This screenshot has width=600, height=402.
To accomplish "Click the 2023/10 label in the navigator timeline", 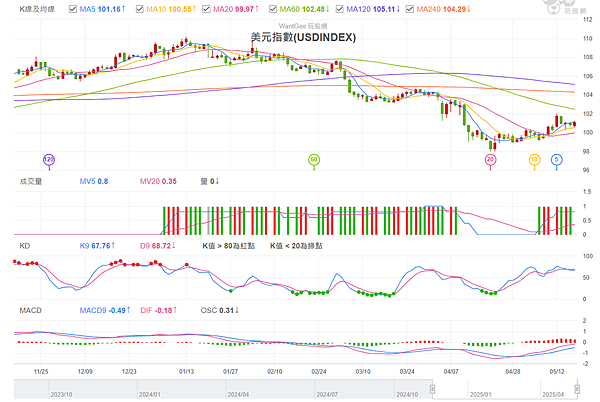I will pos(61,394).
